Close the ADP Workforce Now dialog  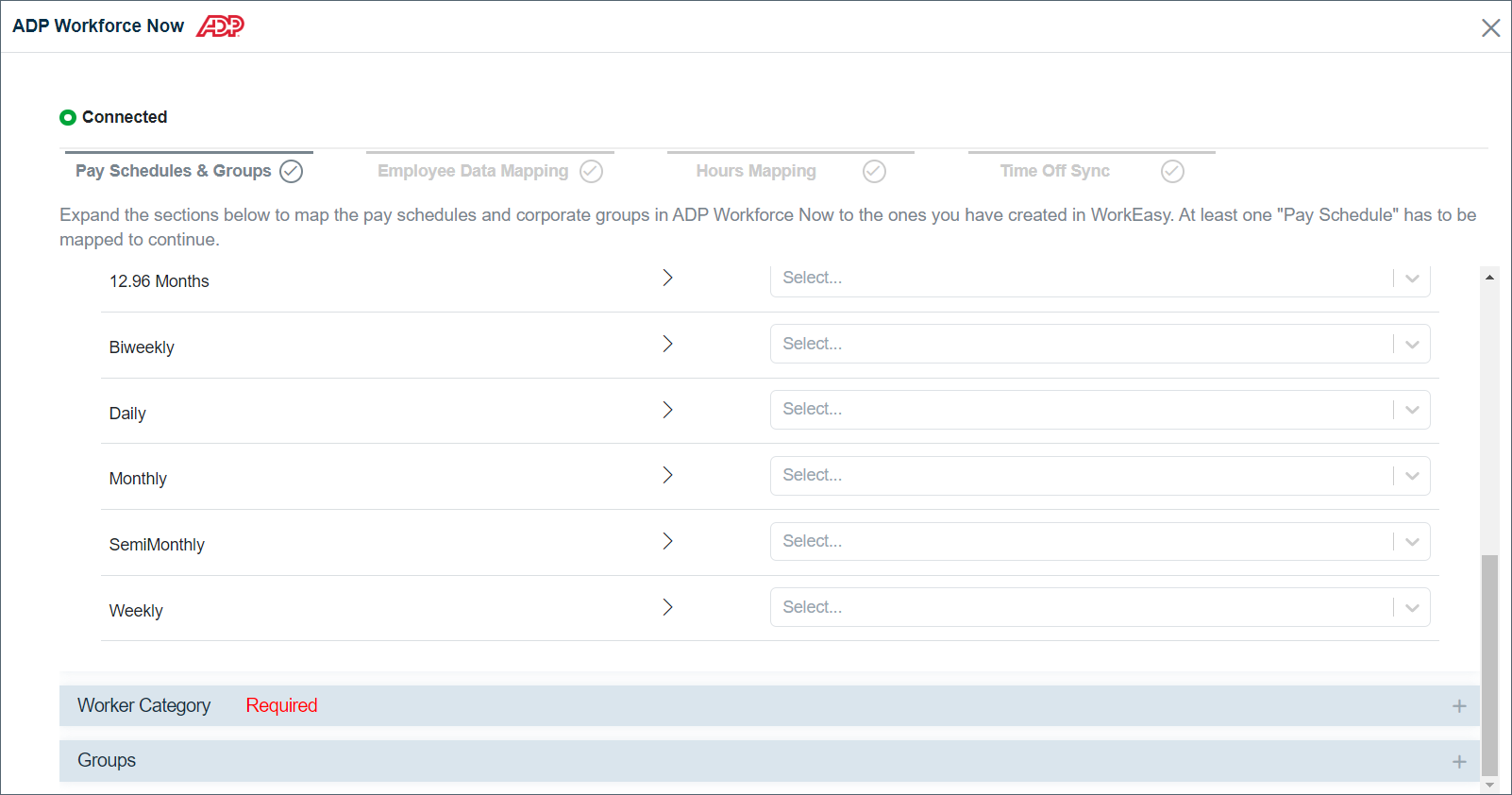pyautogui.click(x=1491, y=27)
